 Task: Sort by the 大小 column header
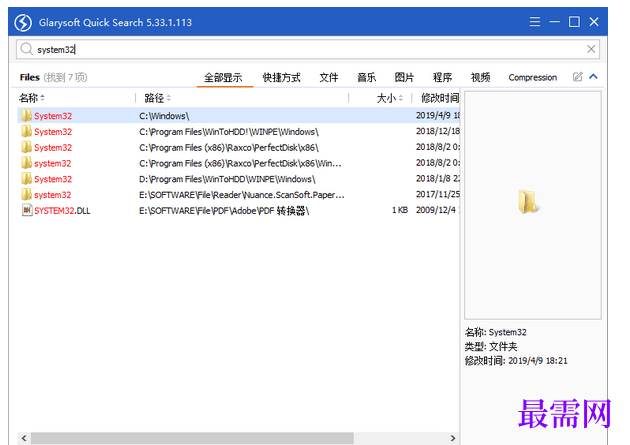coord(389,98)
